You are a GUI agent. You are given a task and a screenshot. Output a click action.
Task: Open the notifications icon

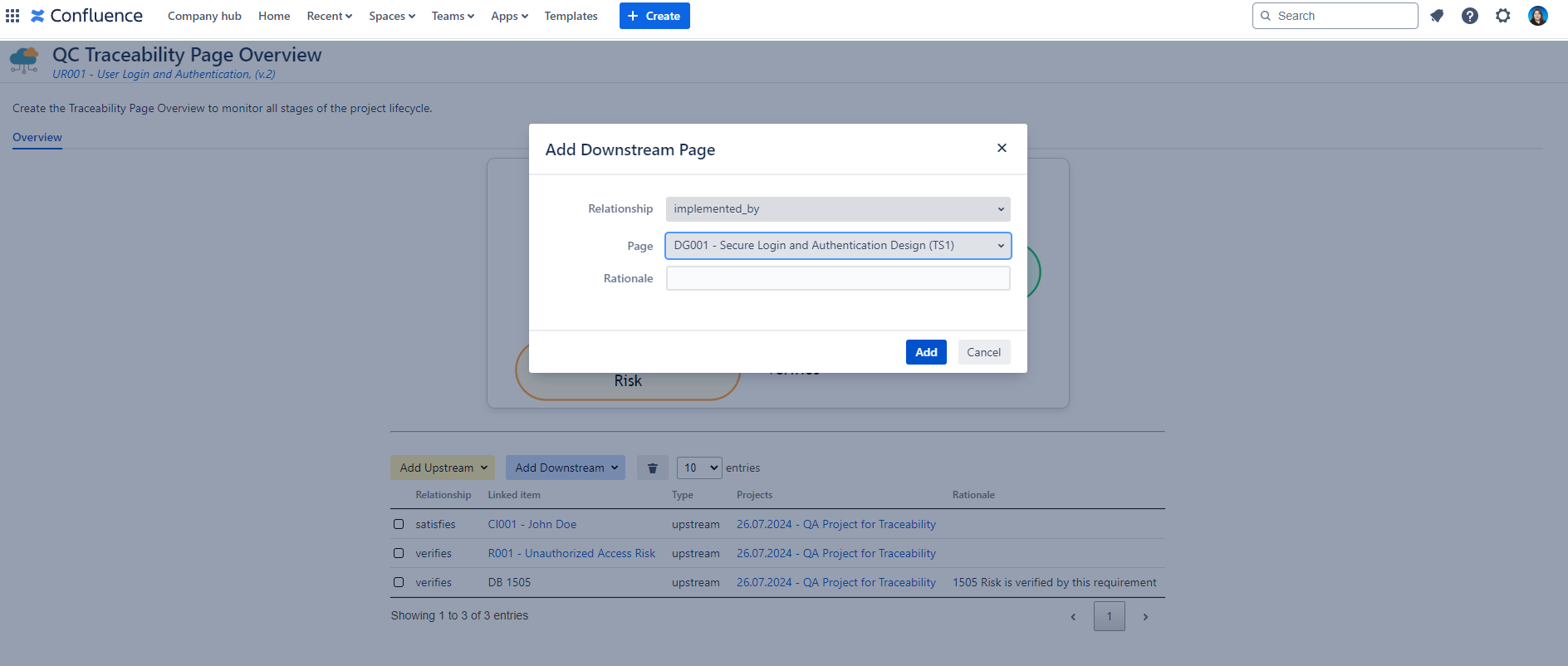(1437, 16)
